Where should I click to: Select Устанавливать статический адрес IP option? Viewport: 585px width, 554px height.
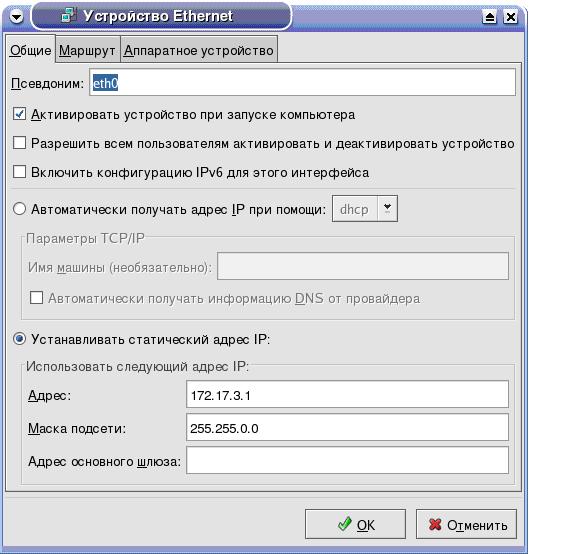[19, 339]
